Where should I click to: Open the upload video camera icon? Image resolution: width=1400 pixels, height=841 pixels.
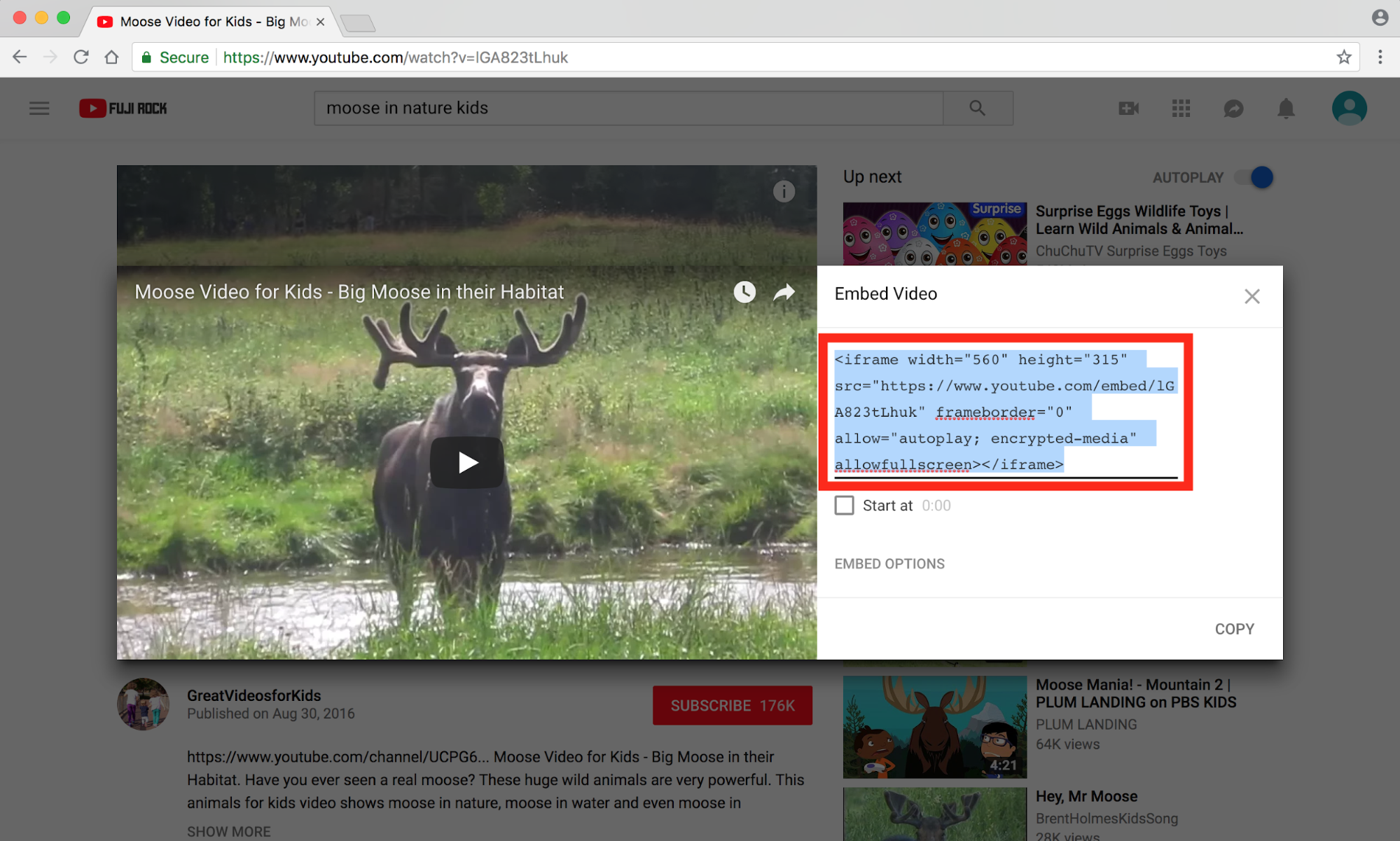[1128, 108]
